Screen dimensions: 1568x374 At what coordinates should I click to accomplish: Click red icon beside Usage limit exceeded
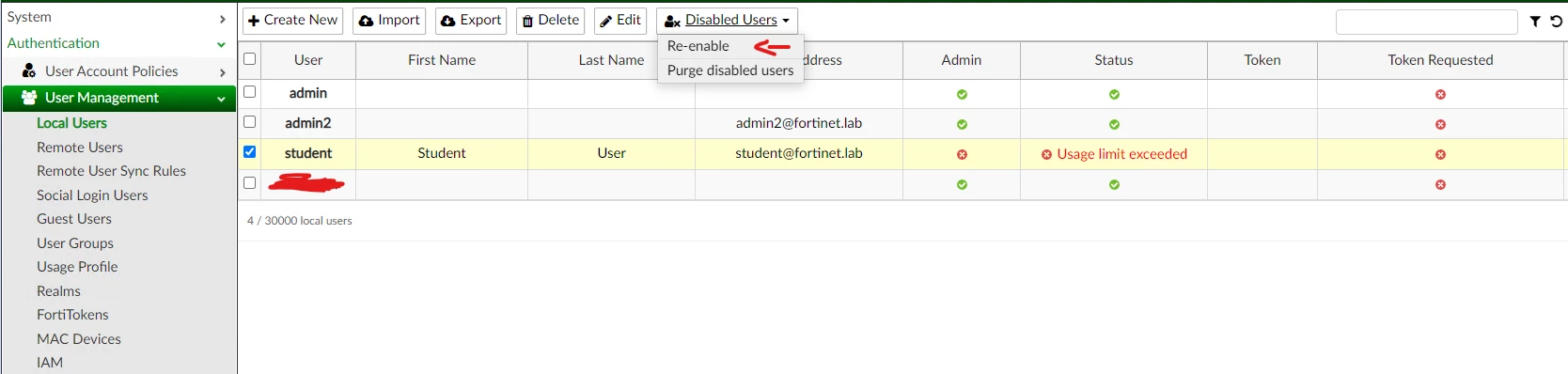1046,155
